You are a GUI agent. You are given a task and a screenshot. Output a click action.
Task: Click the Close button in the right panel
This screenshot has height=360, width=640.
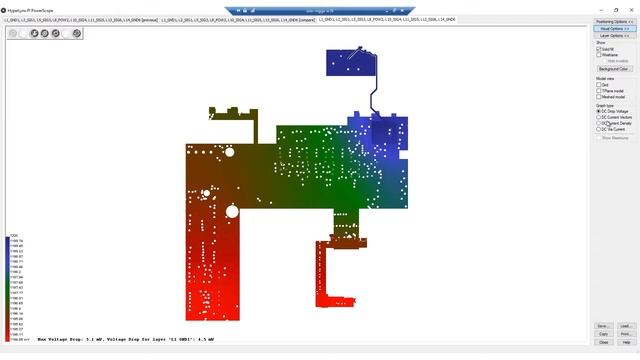click(x=603, y=342)
